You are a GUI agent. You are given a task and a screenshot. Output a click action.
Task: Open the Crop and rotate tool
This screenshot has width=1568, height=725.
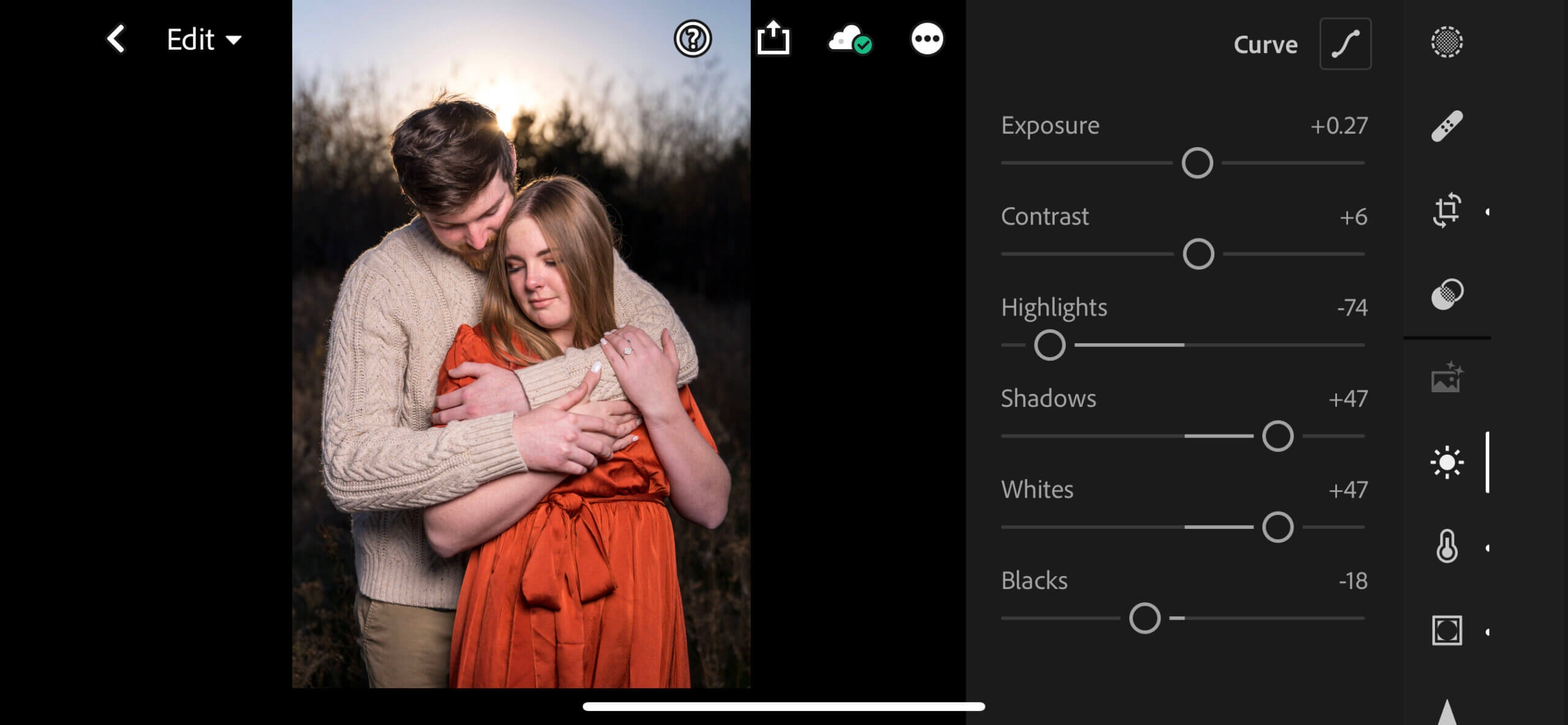coord(1446,211)
